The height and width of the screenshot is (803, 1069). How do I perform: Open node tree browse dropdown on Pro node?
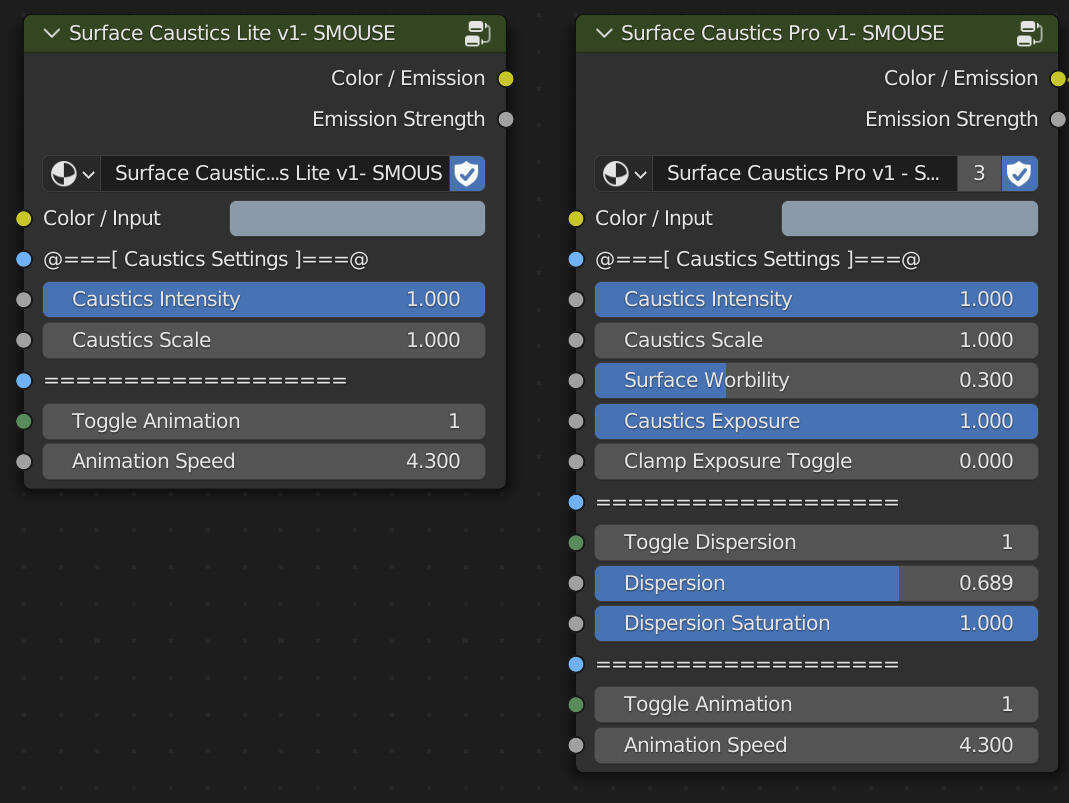point(624,173)
